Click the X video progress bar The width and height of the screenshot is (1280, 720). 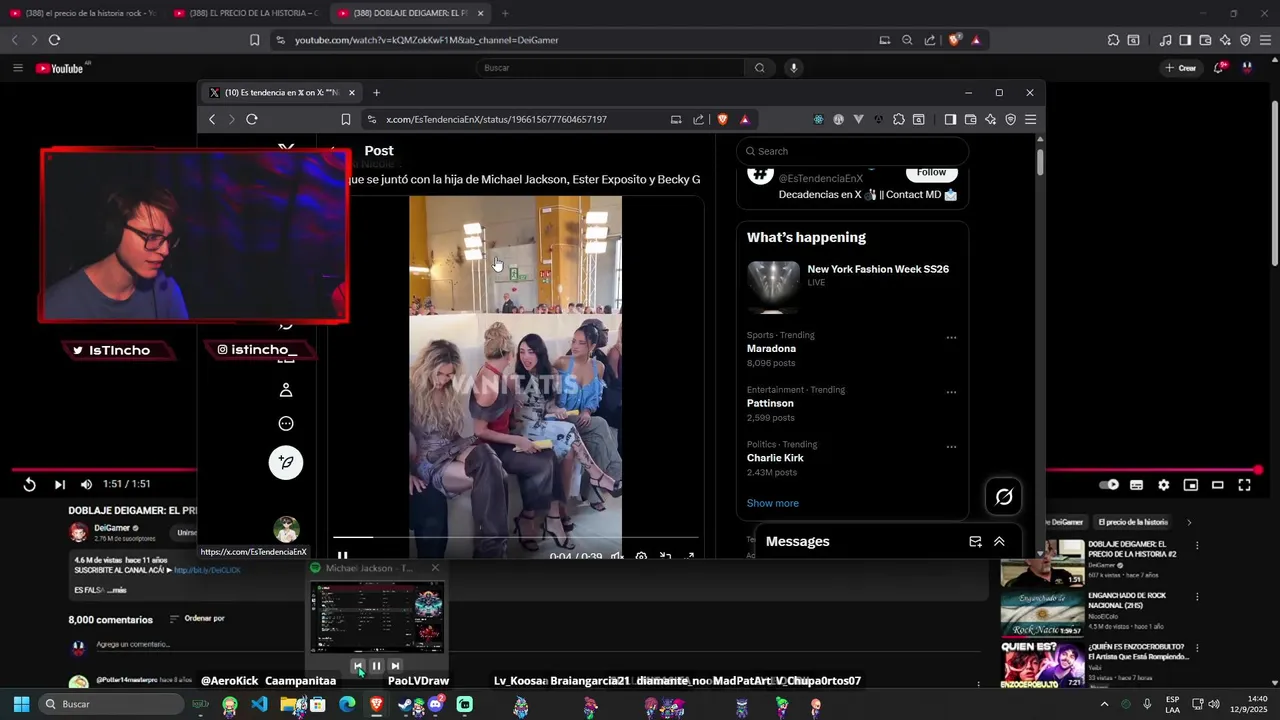(x=514, y=538)
